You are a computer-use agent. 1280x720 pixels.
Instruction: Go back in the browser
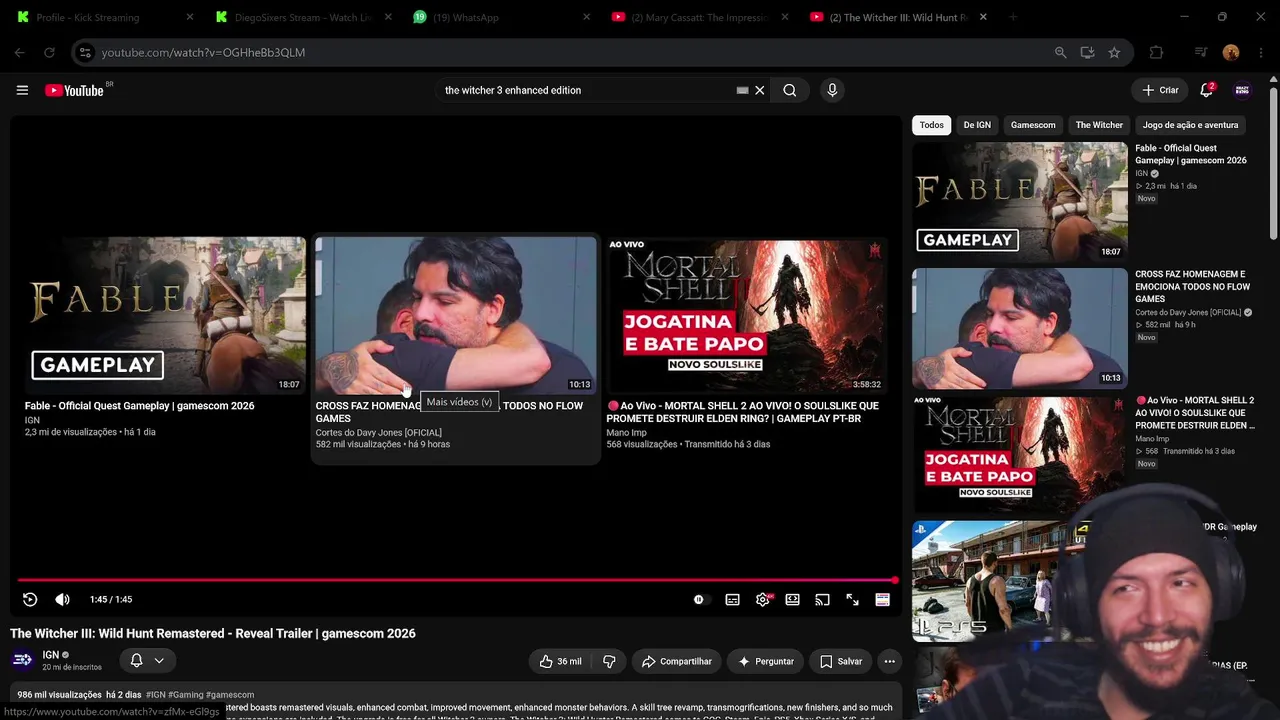coord(20,53)
